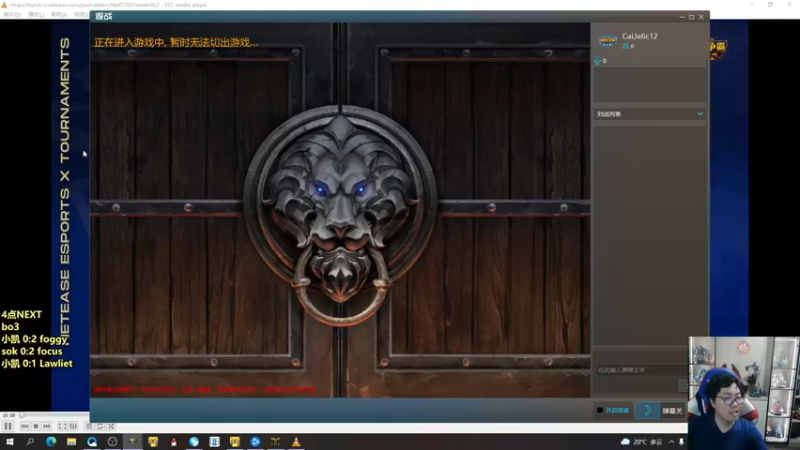Click the 小凯 0:1 Lawliet score line

click(37, 363)
